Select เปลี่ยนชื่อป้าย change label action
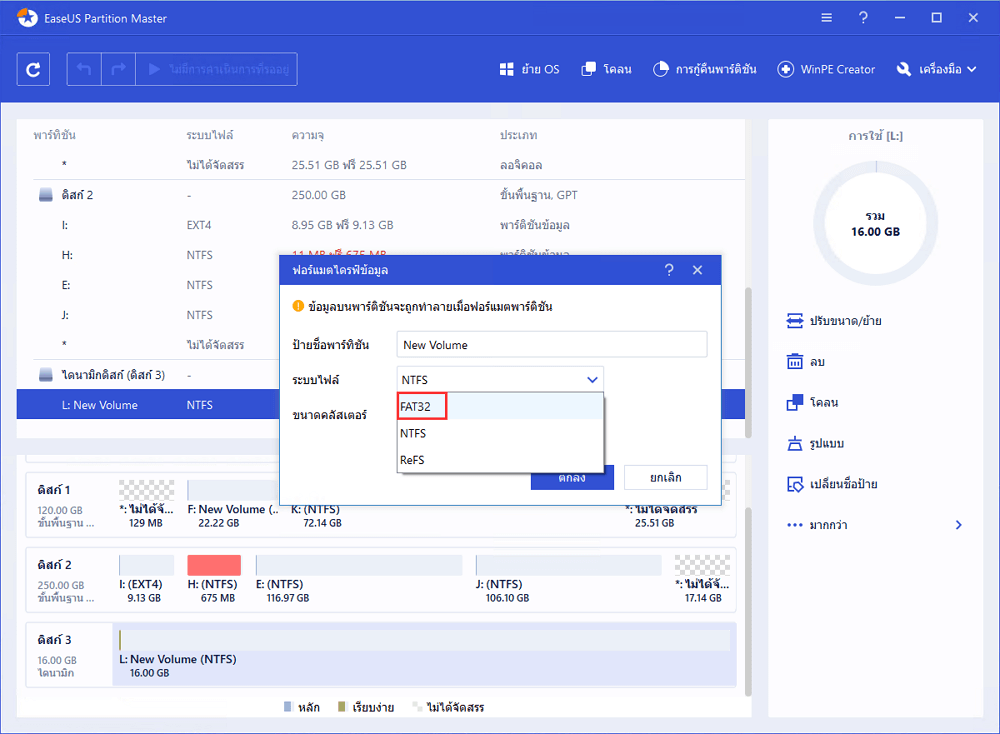 [832, 484]
